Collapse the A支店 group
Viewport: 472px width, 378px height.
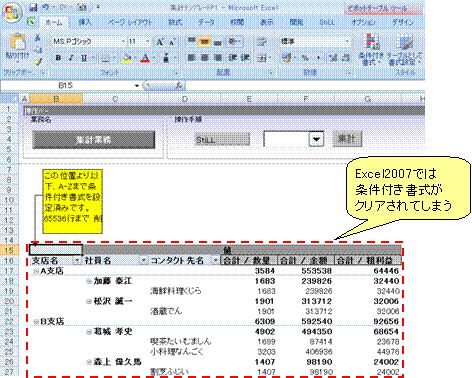coord(36,271)
